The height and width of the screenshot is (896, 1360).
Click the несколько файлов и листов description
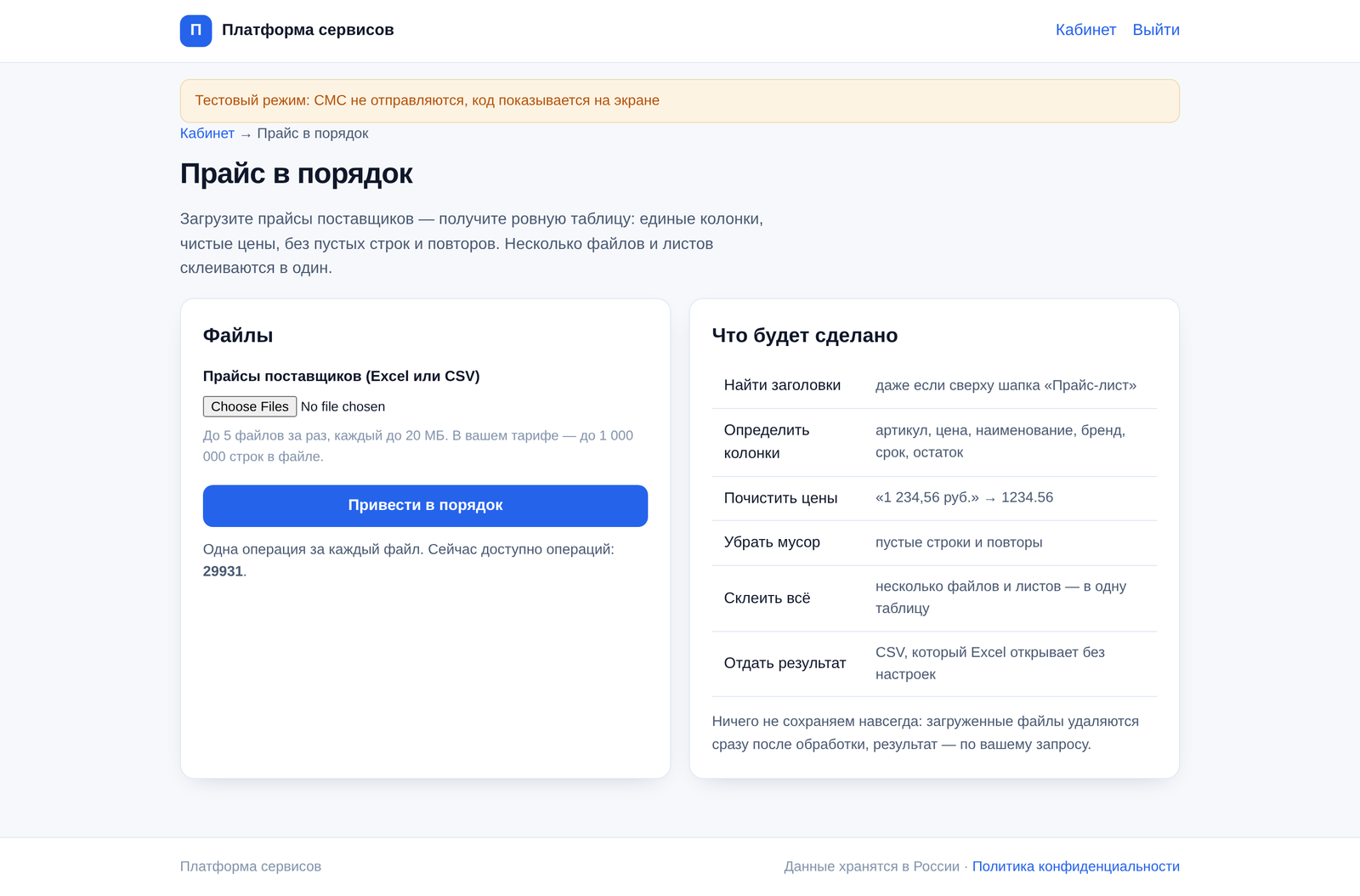click(x=1000, y=597)
